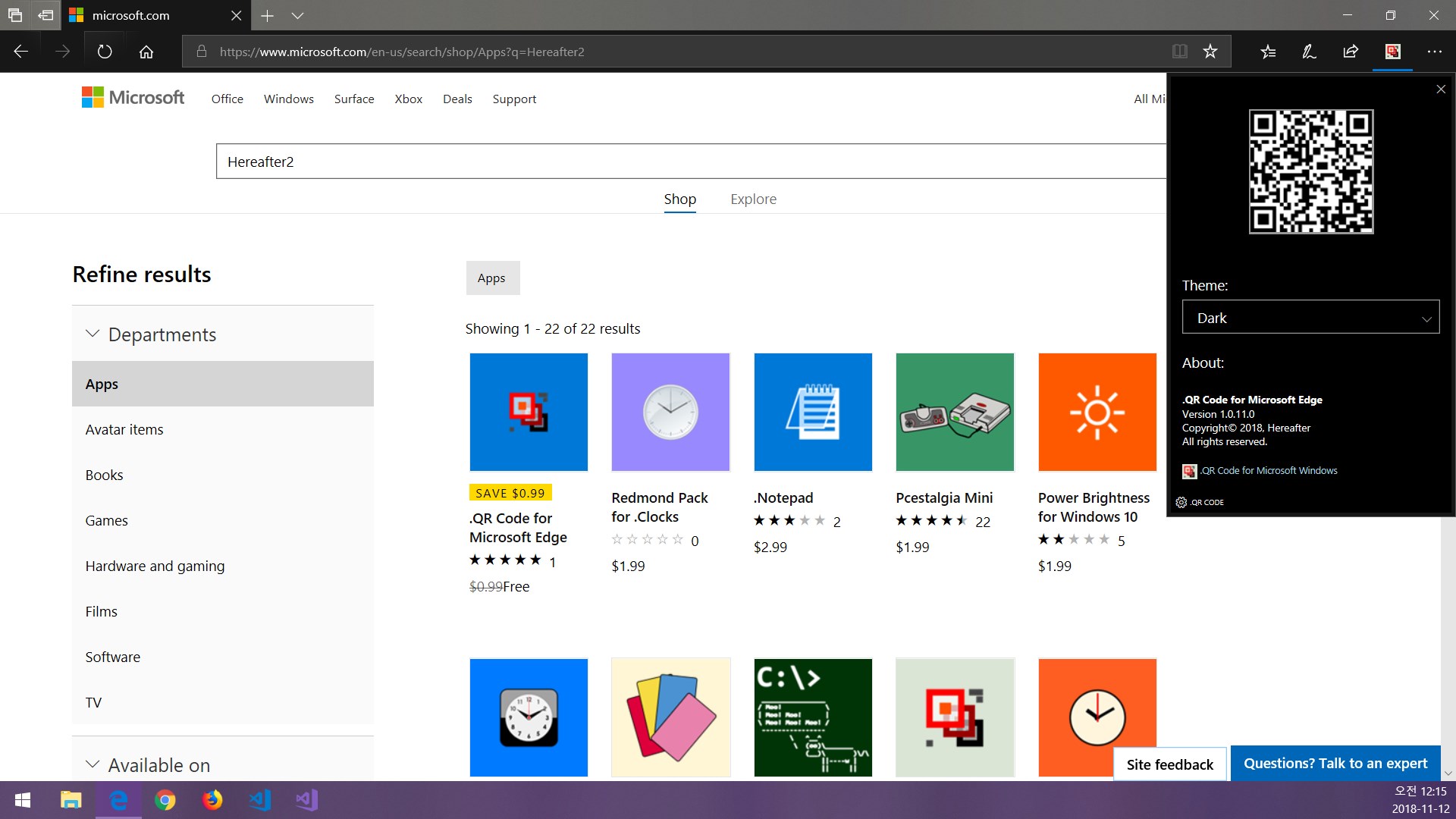Open the tab previews chevron
1456x819 pixels.
[297, 15]
